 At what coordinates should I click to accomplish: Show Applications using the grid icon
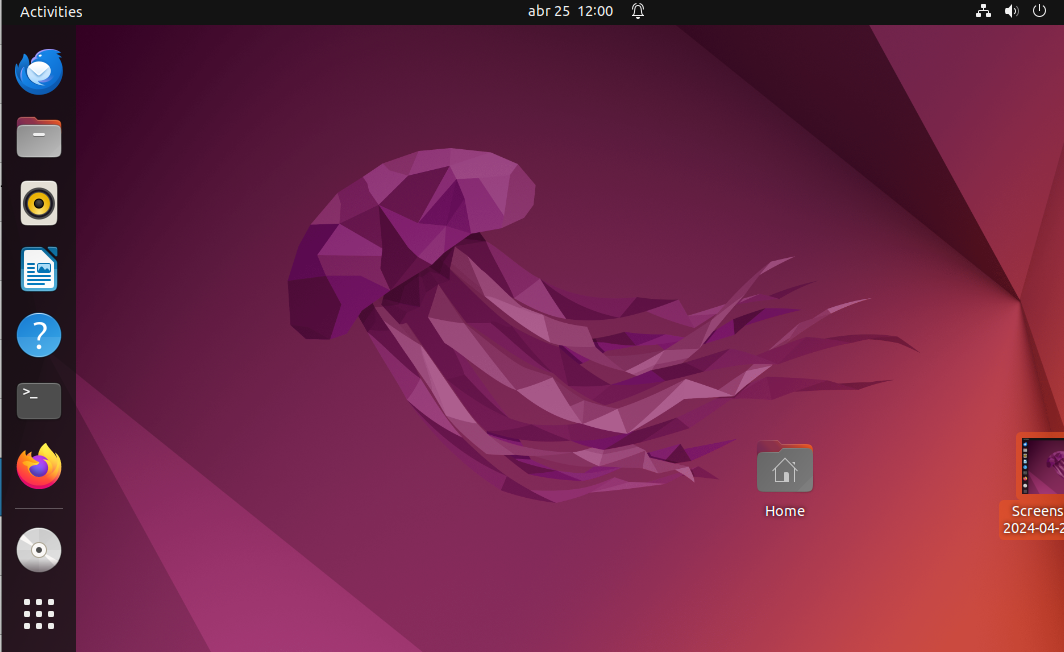[x=38, y=614]
